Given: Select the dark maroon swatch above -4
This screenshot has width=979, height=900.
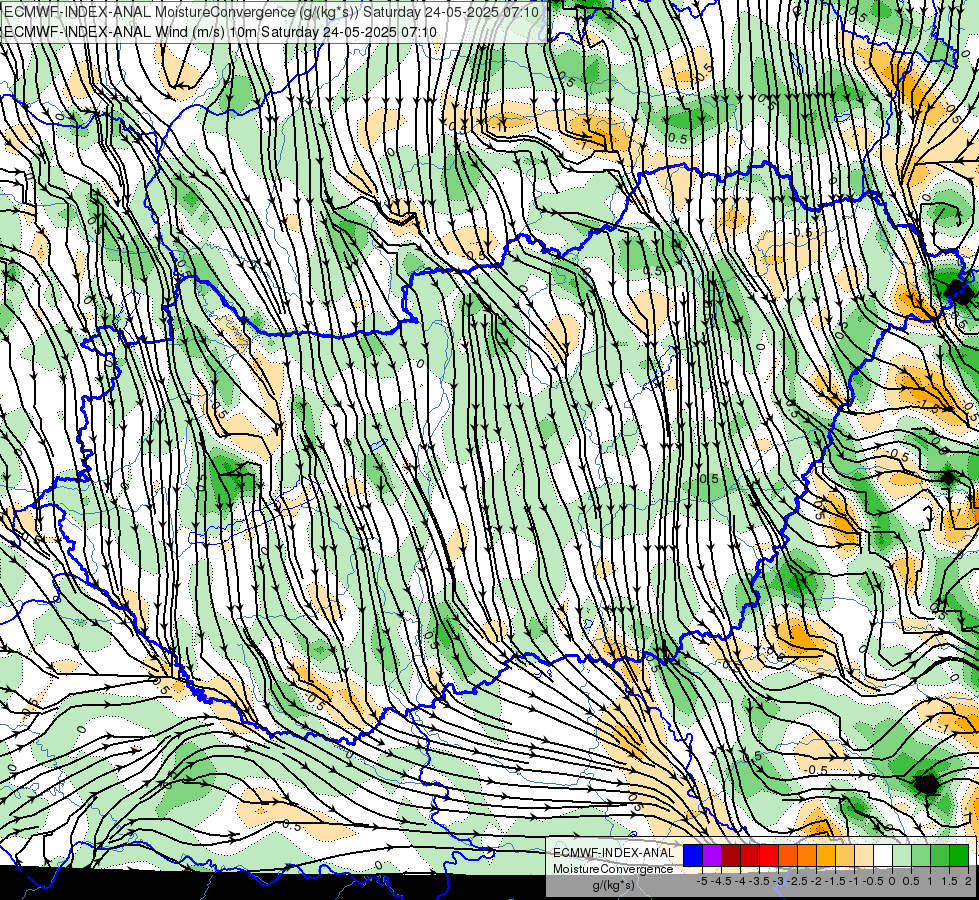Looking at the screenshot, I should 731,855.
